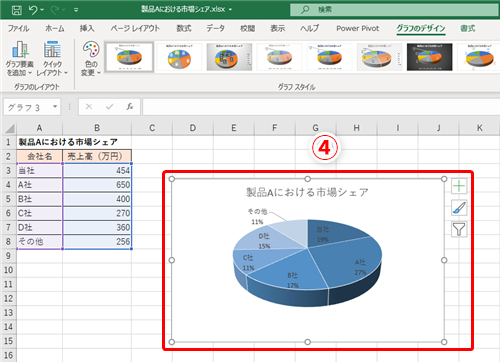Click cell with value 270
The width and height of the screenshot is (500, 362).
pyautogui.click(x=97, y=213)
